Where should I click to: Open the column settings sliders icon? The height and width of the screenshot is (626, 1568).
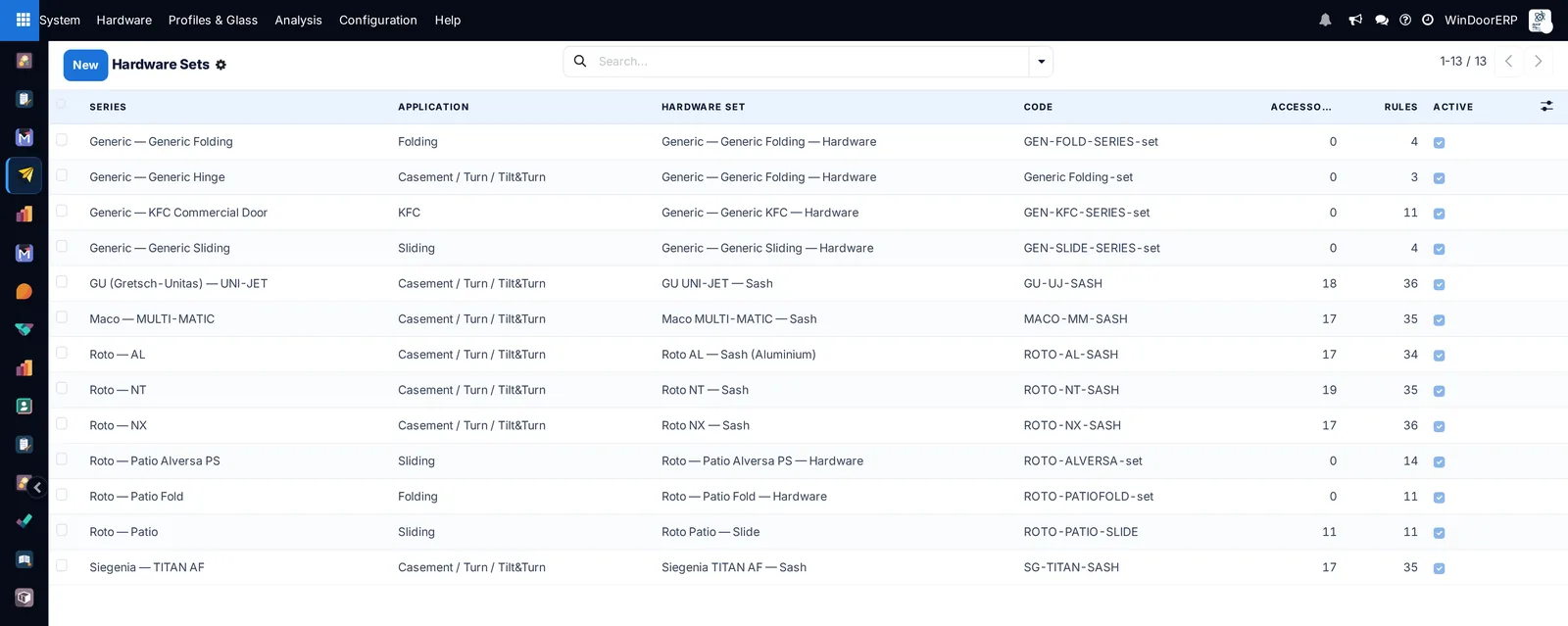pos(1546,106)
